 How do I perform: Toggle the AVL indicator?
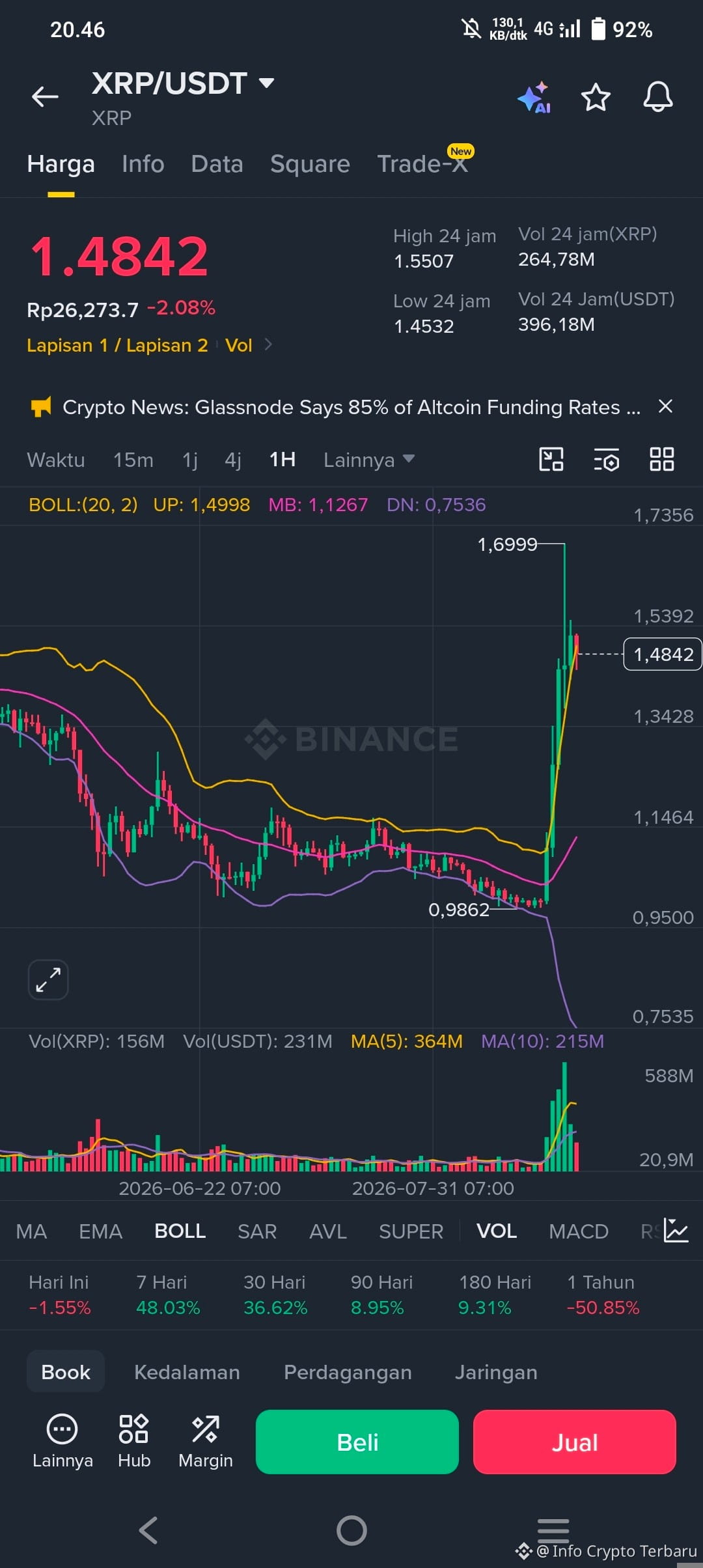[x=328, y=1231]
